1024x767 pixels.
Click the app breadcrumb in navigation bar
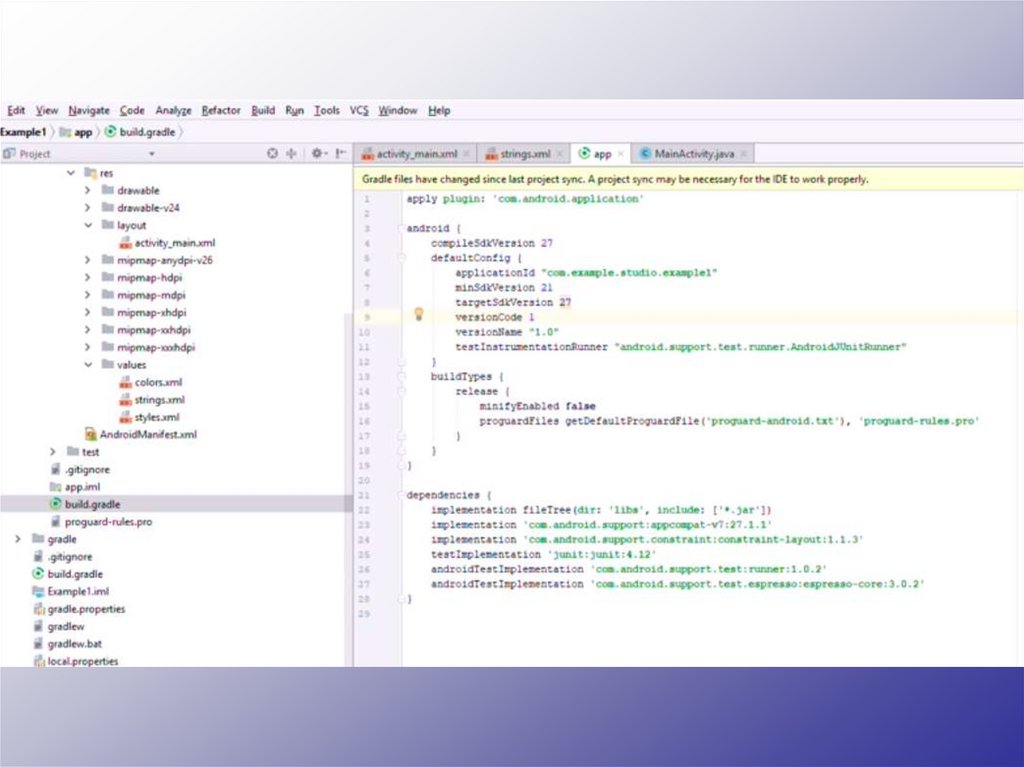point(82,132)
